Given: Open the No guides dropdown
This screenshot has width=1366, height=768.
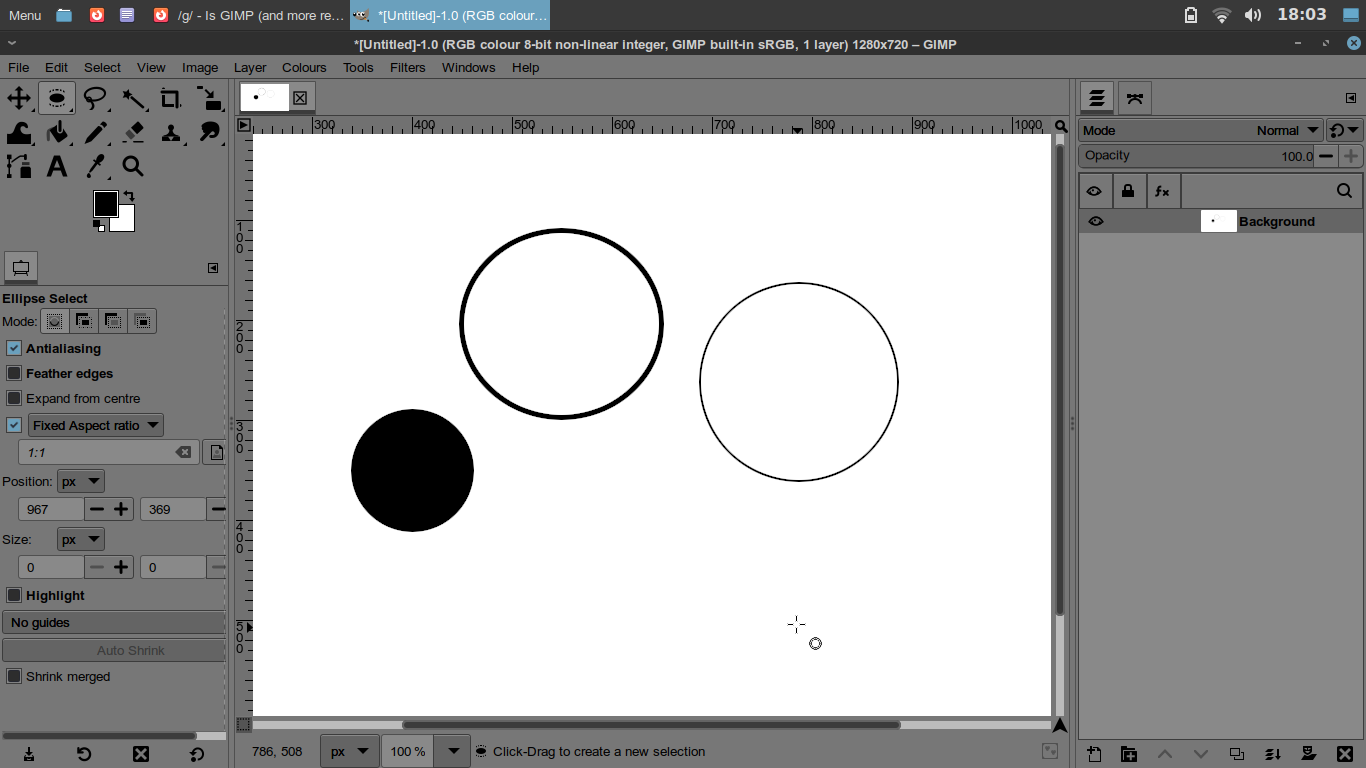Looking at the screenshot, I should [114, 622].
